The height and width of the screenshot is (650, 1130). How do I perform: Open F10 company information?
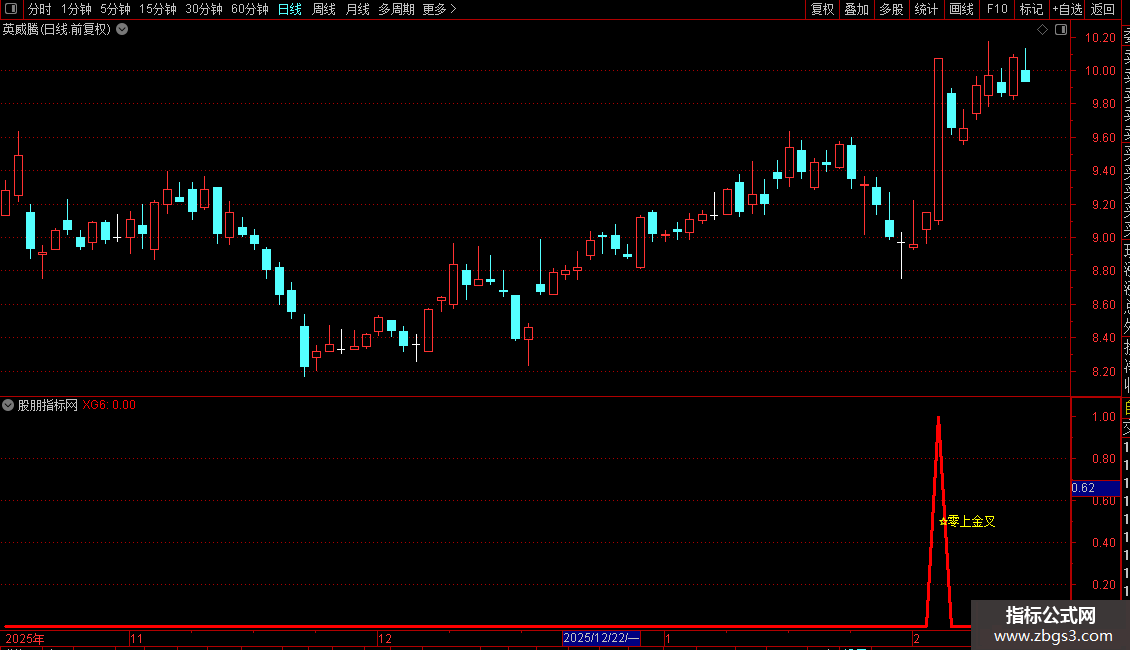[997, 9]
